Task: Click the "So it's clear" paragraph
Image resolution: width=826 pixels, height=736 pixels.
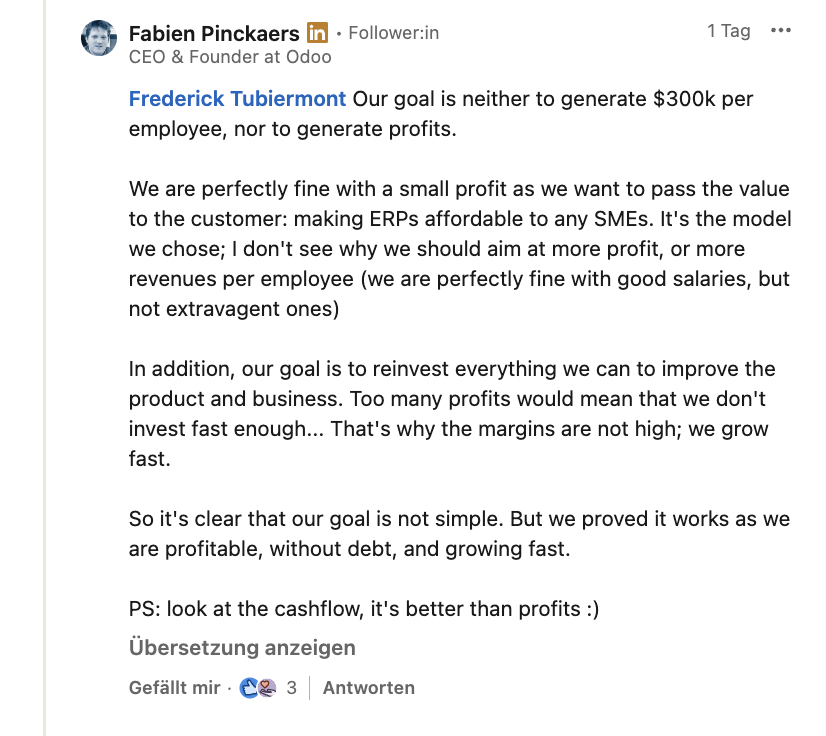Action: 459,534
